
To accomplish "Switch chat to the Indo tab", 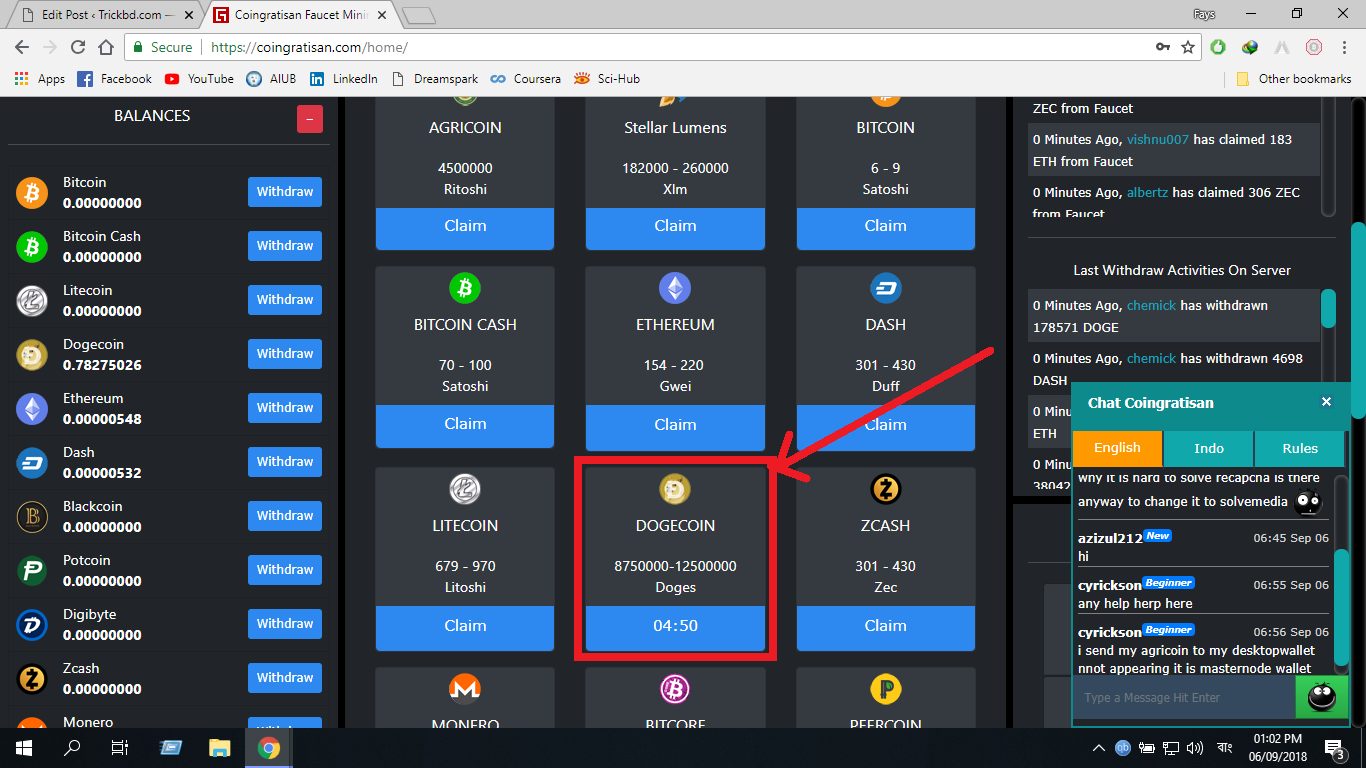I will pyautogui.click(x=1208, y=448).
